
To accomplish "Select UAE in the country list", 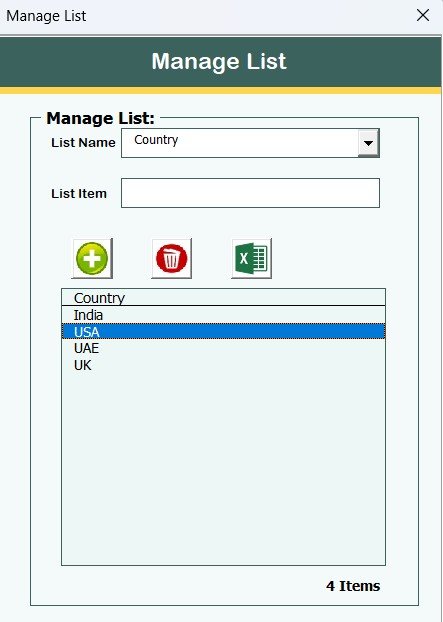I will tap(223, 348).
